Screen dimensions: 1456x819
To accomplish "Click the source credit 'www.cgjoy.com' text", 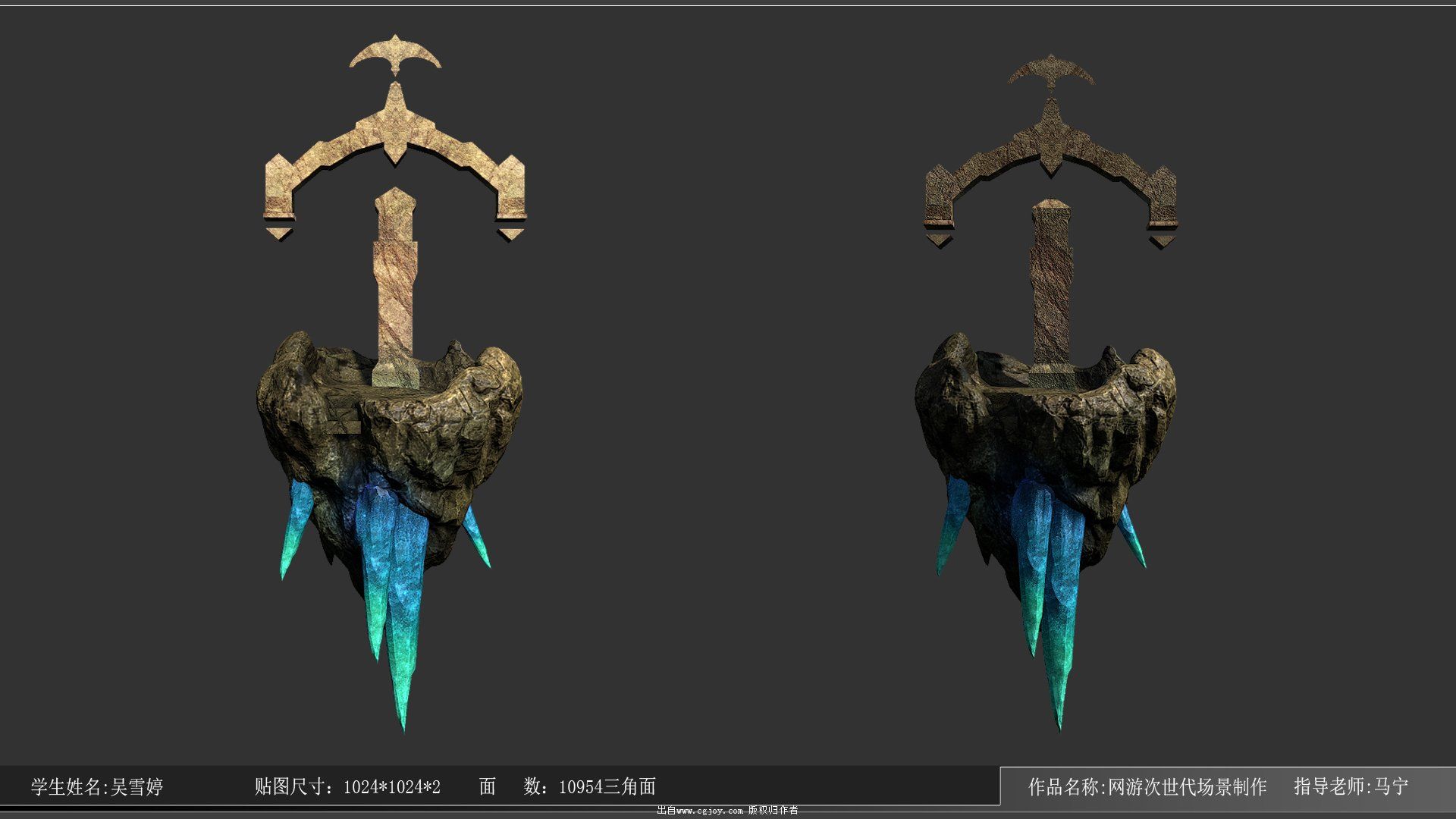I will point(710,811).
